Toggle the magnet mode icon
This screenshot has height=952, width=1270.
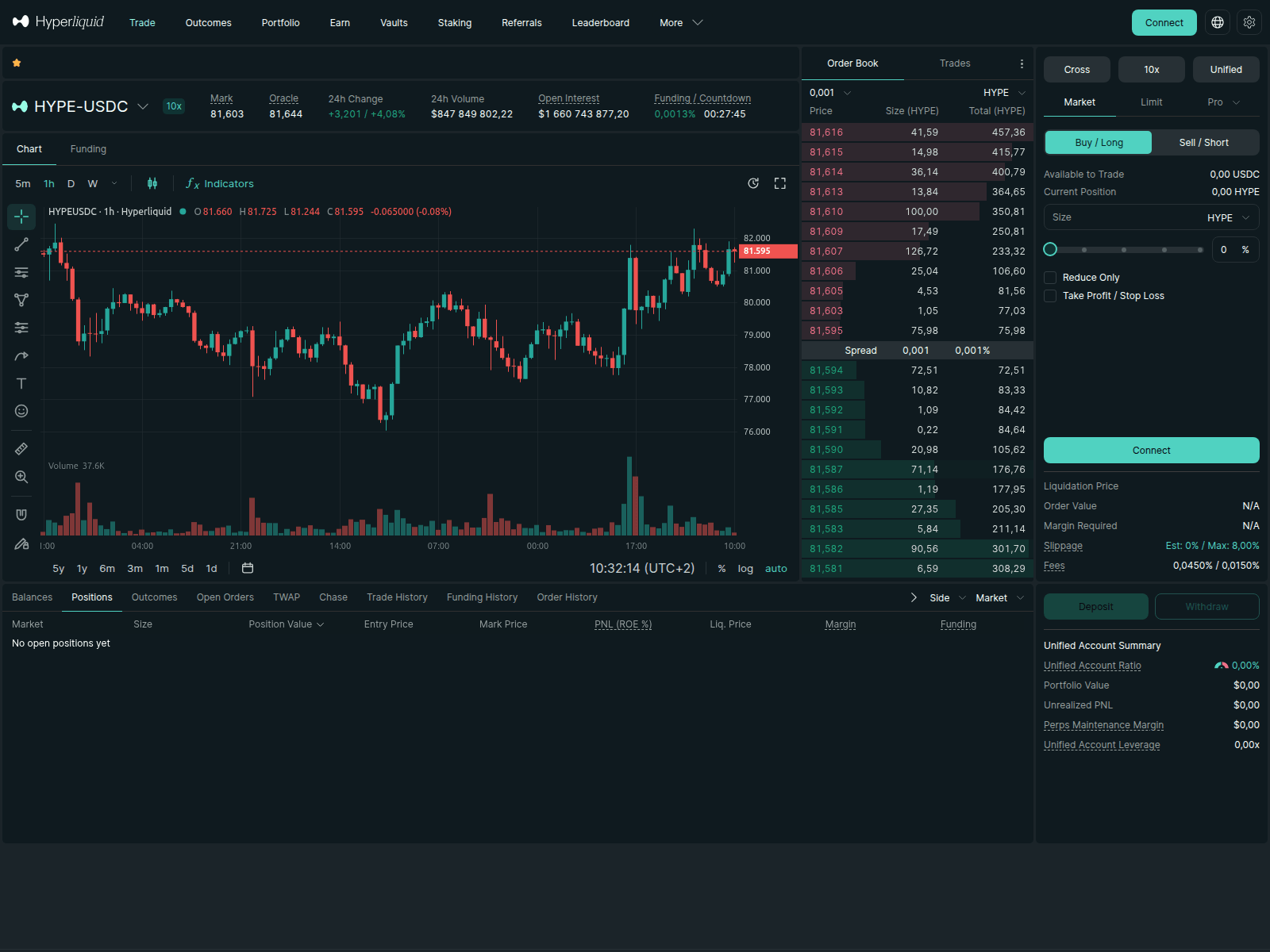pyautogui.click(x=21, y=515)
